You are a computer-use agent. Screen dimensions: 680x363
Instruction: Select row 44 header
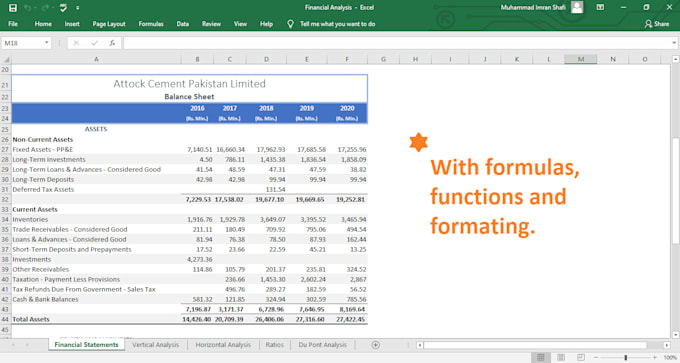[x=5, y=319]
